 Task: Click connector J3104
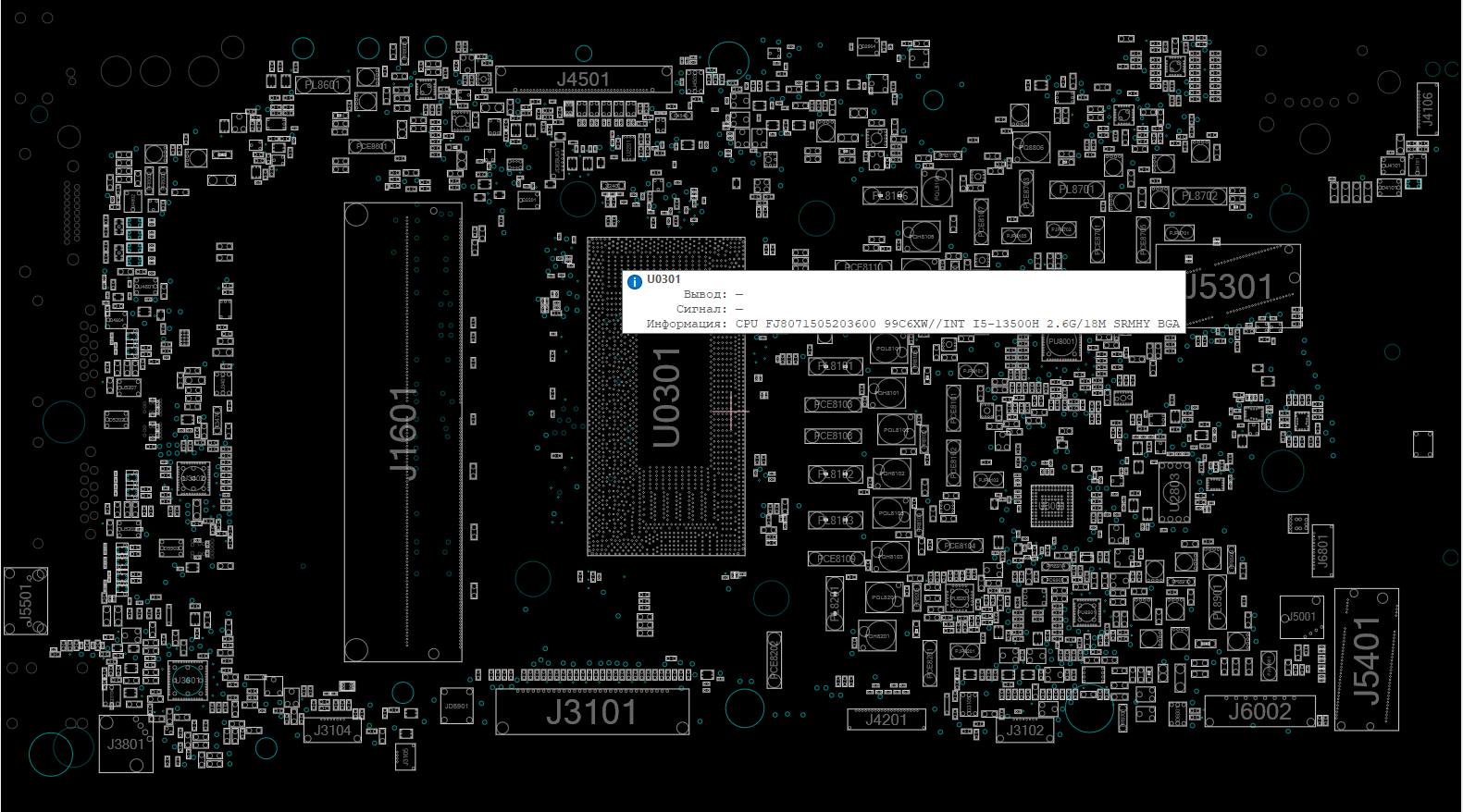pyautogui.click(x=332, y=731)
